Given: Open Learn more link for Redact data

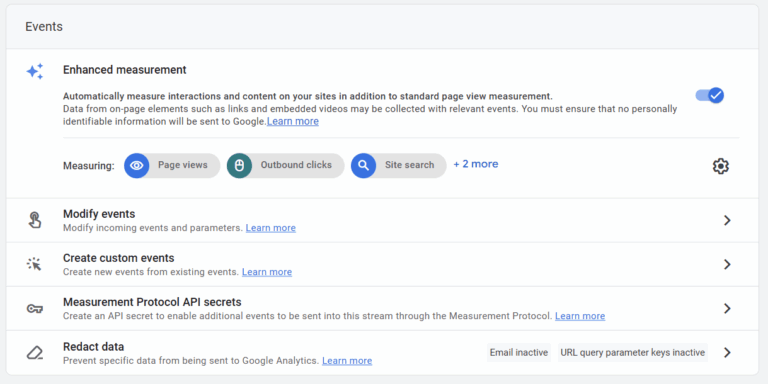Looking at the screenshot, I should click(x=347, y=361).
